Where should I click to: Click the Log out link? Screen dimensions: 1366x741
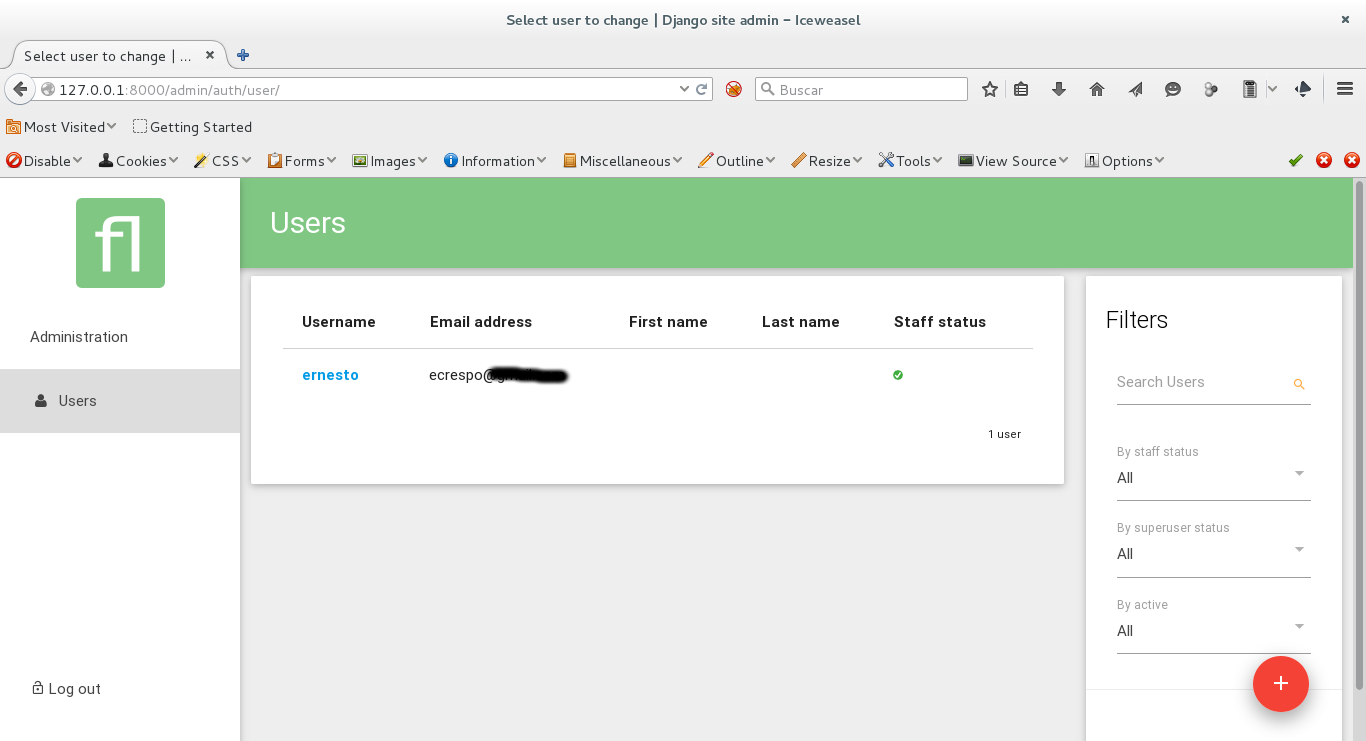coord(74,689)
